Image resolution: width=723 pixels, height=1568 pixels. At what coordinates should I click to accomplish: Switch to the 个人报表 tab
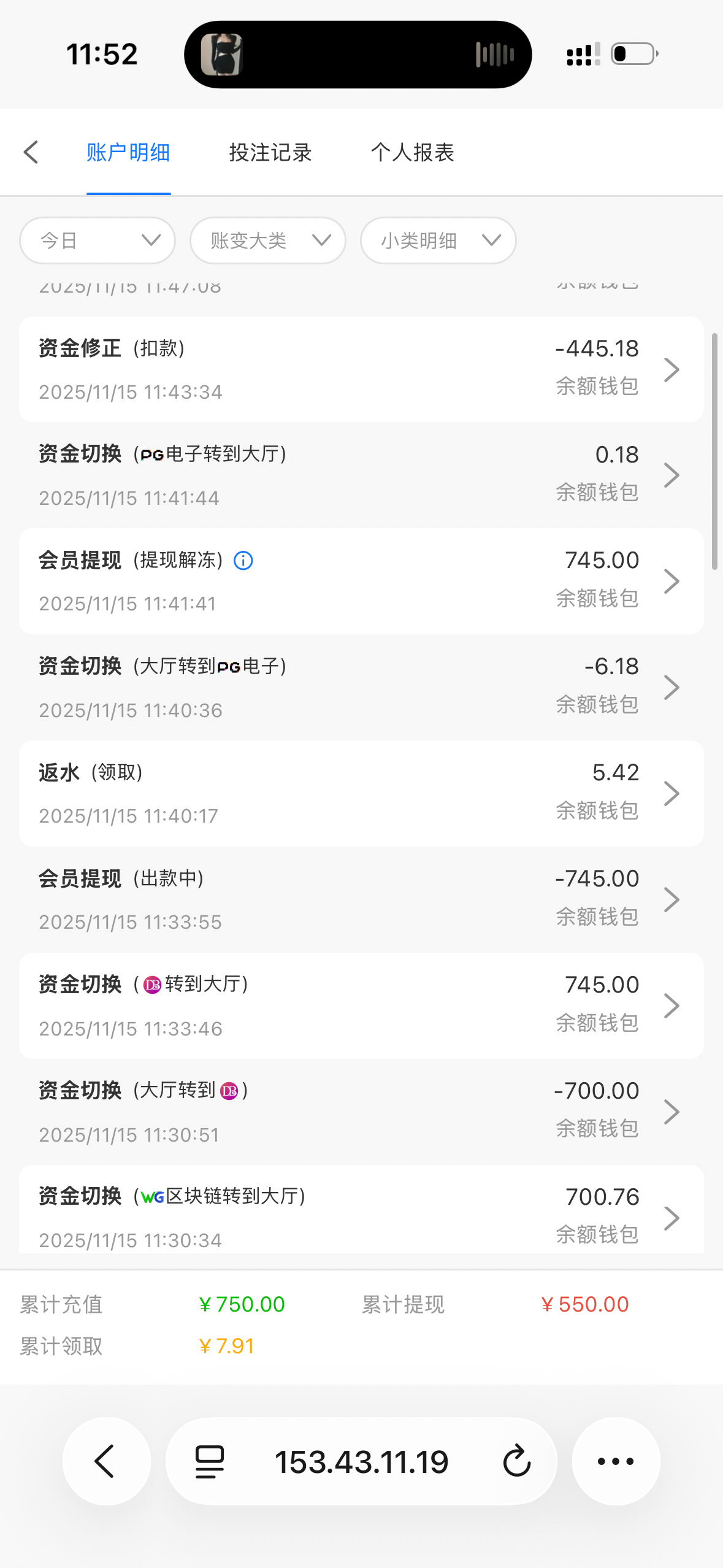[x=412, y=152]
